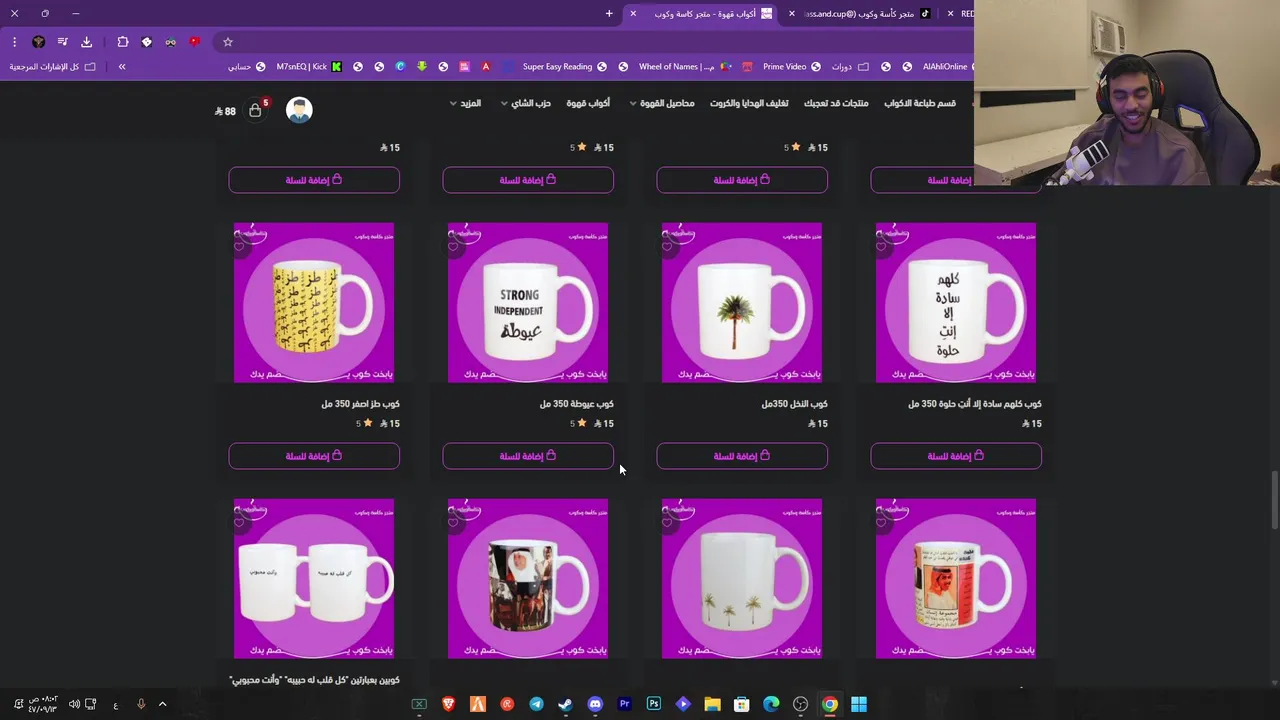
Task: Click the Chrome profile avatar icon
Action: [x=38, y=42]
